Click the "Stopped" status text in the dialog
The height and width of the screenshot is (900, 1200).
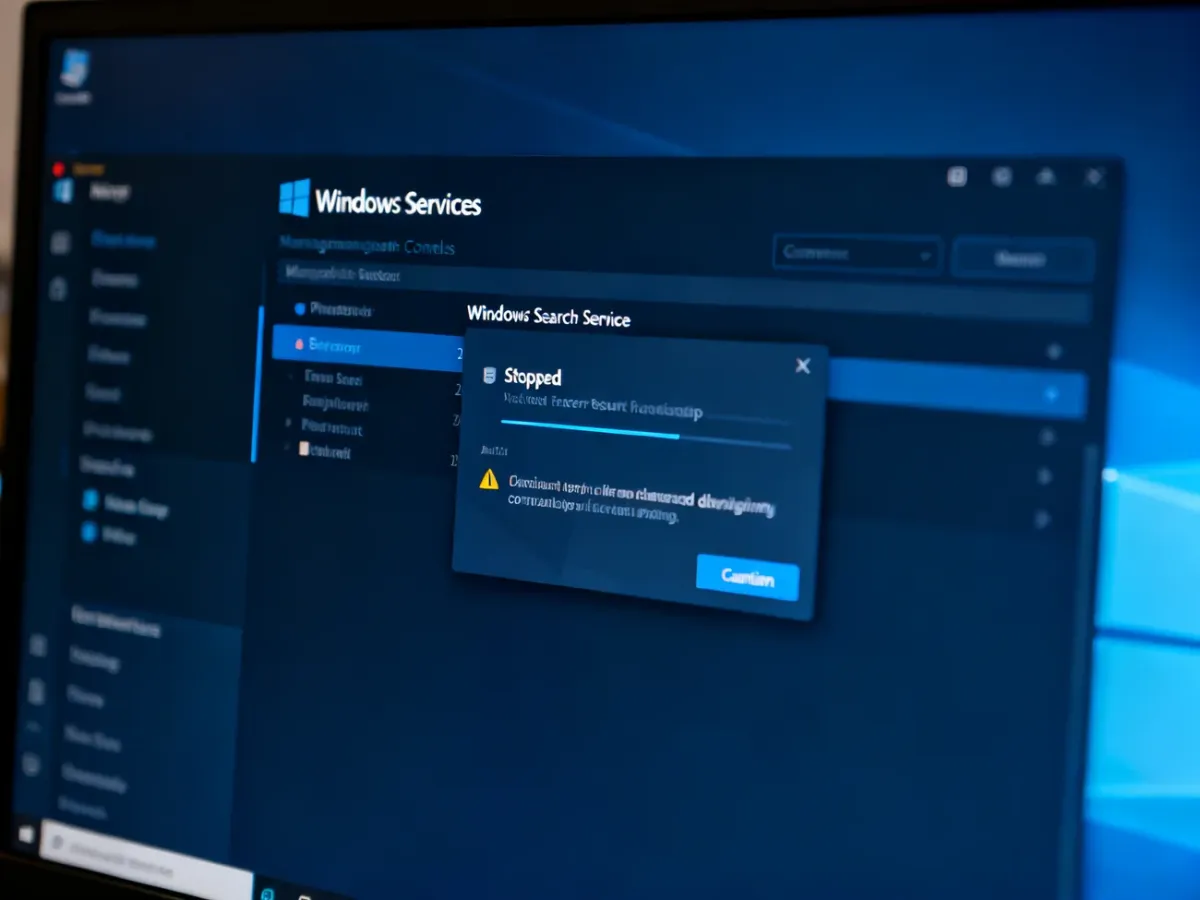tap(533, 377)
